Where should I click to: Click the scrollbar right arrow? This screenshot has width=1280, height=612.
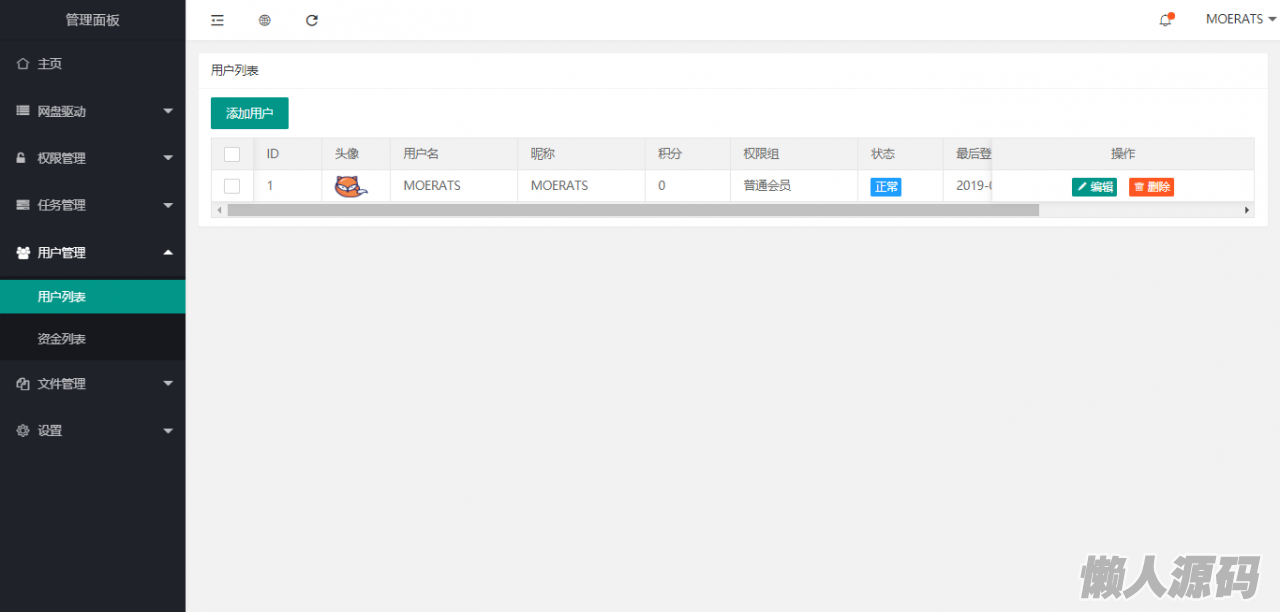point(1247,210)
